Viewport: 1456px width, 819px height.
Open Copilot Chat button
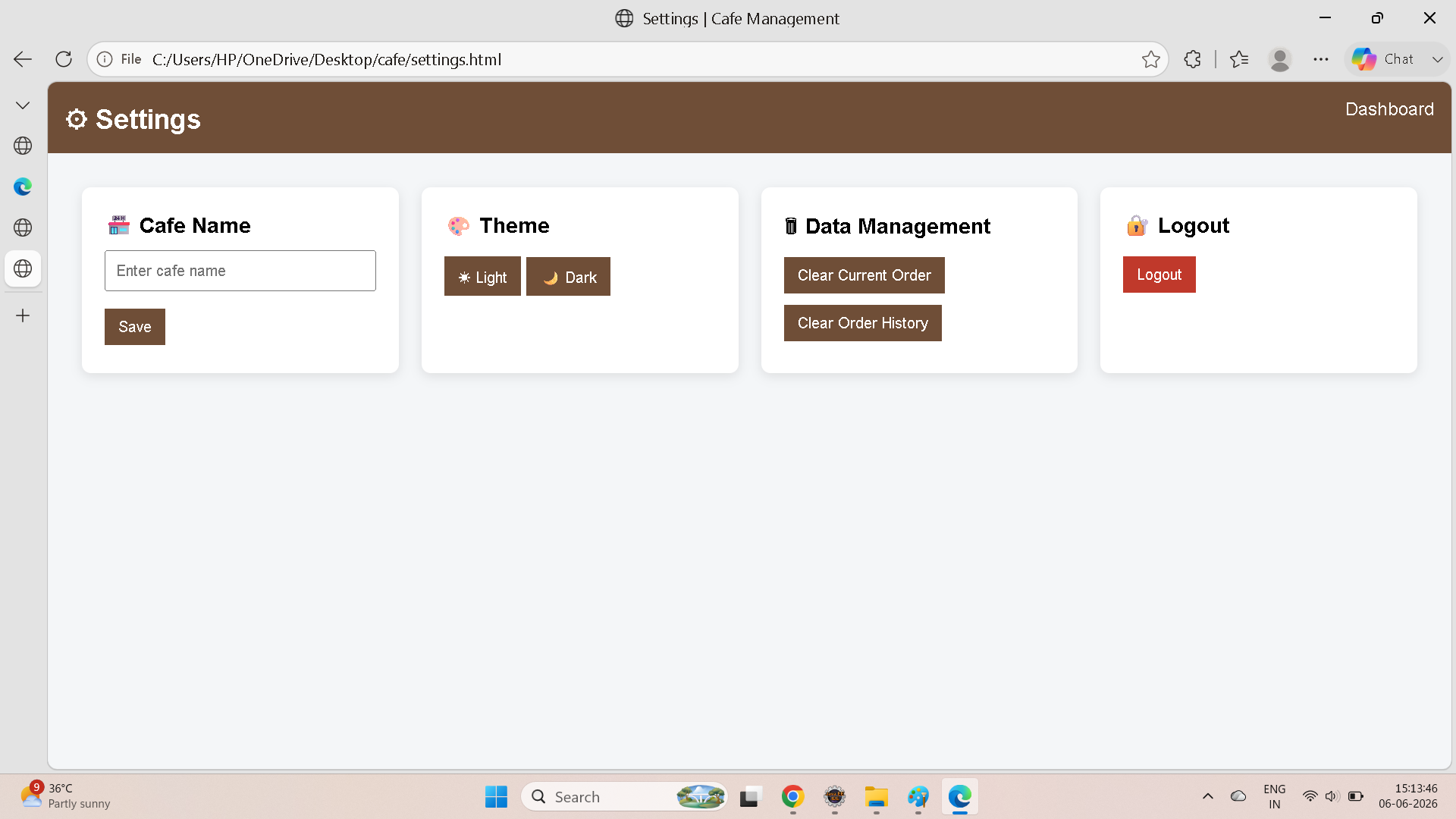pyautogui.click(x=1383, y=59)
